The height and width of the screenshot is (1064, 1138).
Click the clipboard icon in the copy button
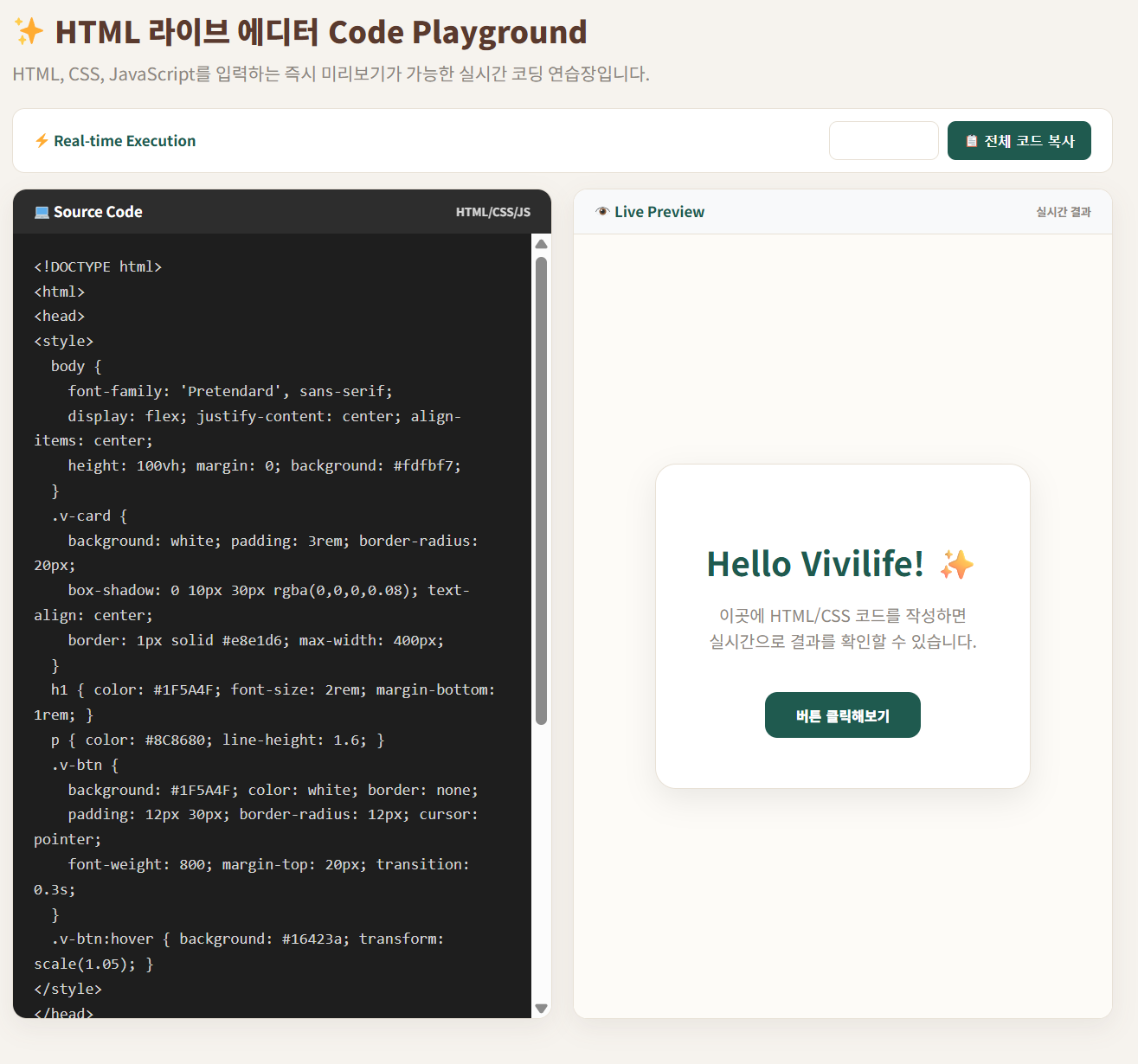[972, 141]
